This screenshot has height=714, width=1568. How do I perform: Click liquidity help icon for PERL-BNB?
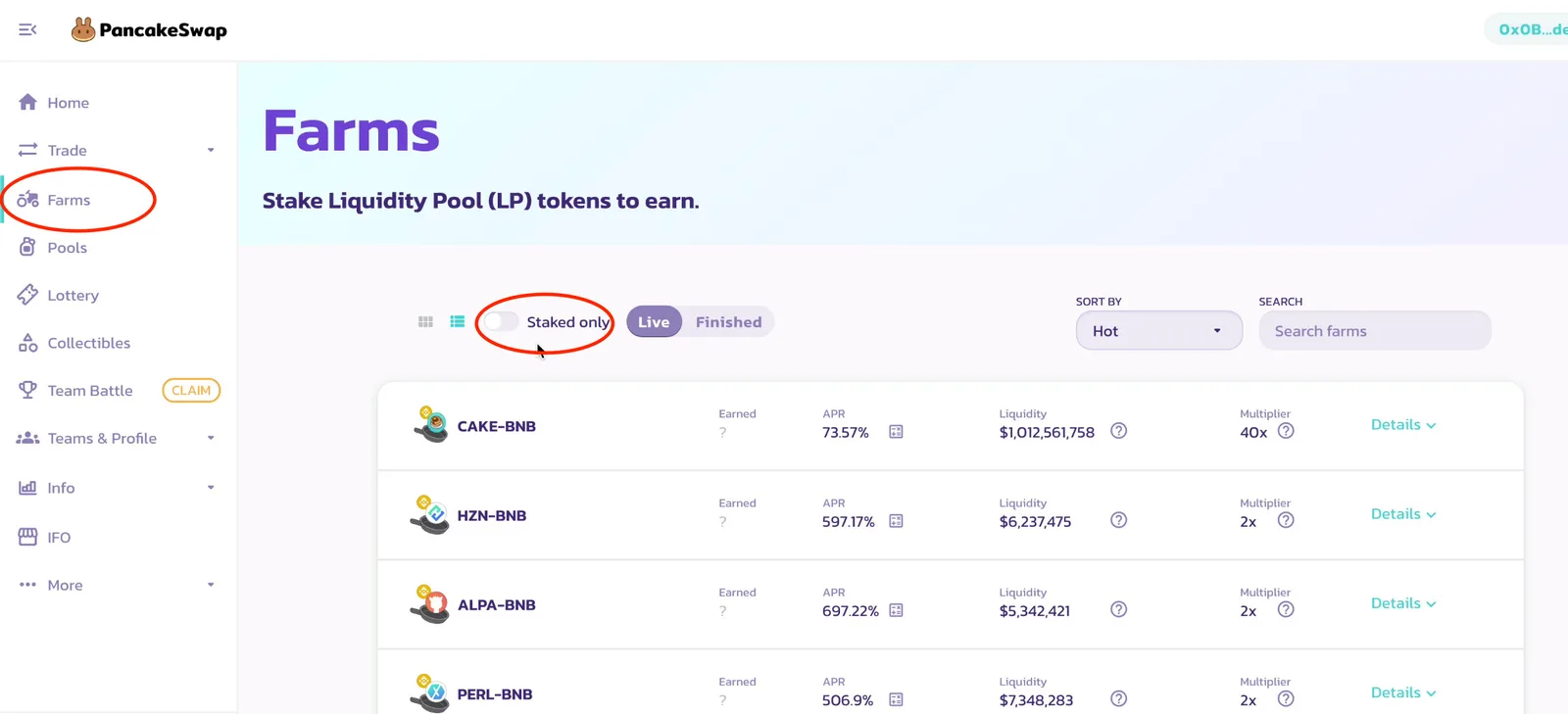(x=1118, y=698)
